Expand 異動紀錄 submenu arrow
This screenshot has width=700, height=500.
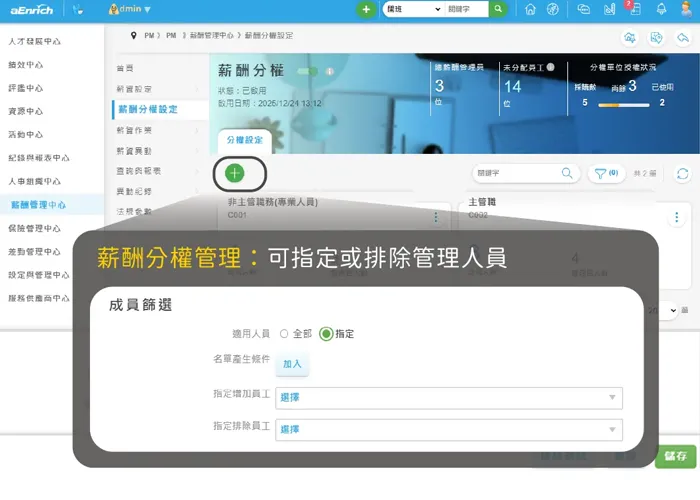(197, 191)
